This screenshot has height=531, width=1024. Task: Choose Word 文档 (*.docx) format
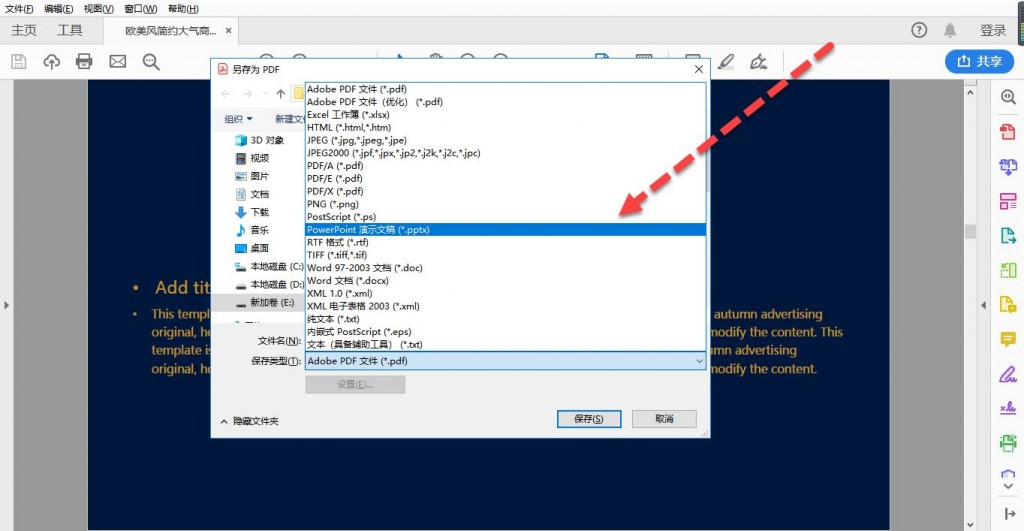[505, 280]
